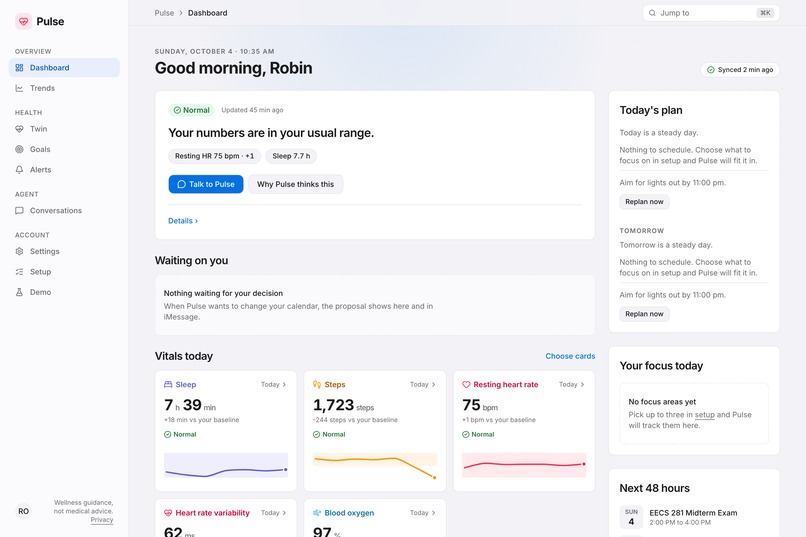Click the Nothing waiting for your decision text

(223, 293)
